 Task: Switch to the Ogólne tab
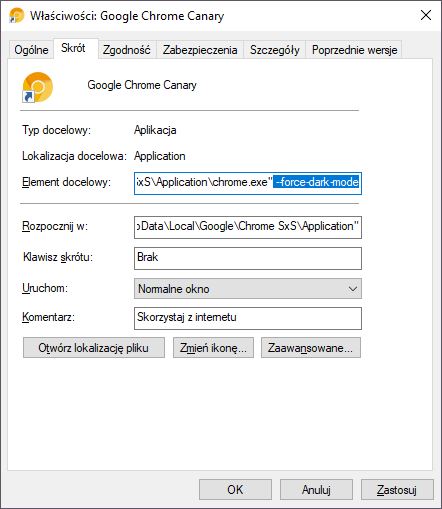point(31,50)
